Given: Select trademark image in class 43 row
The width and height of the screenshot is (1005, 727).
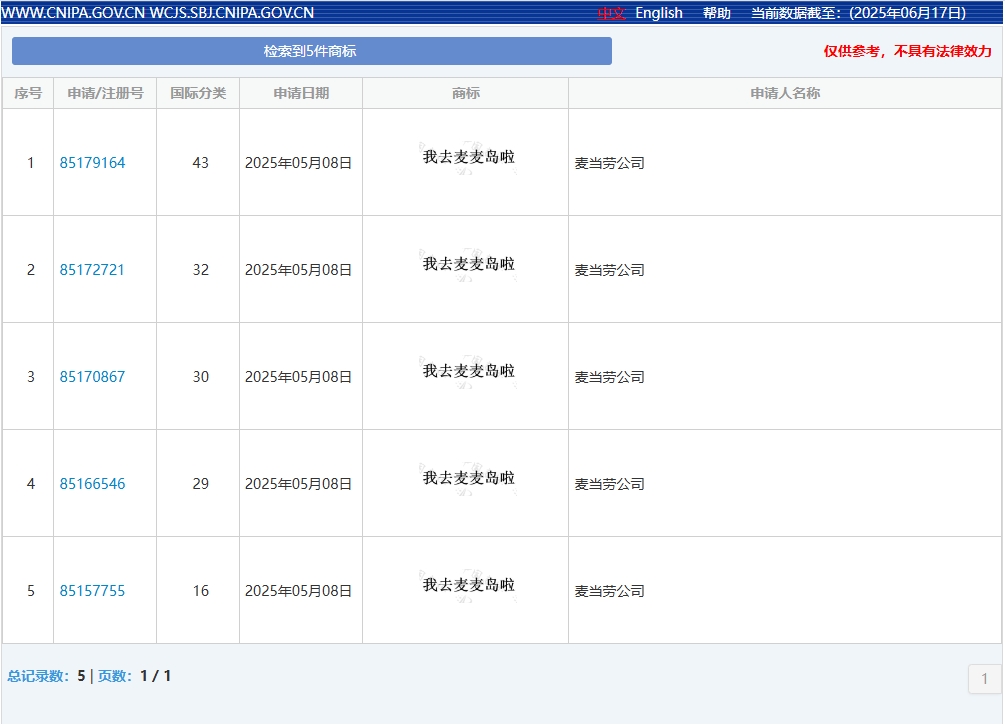Looking at the screenshot, I should [x=469, y=158].
